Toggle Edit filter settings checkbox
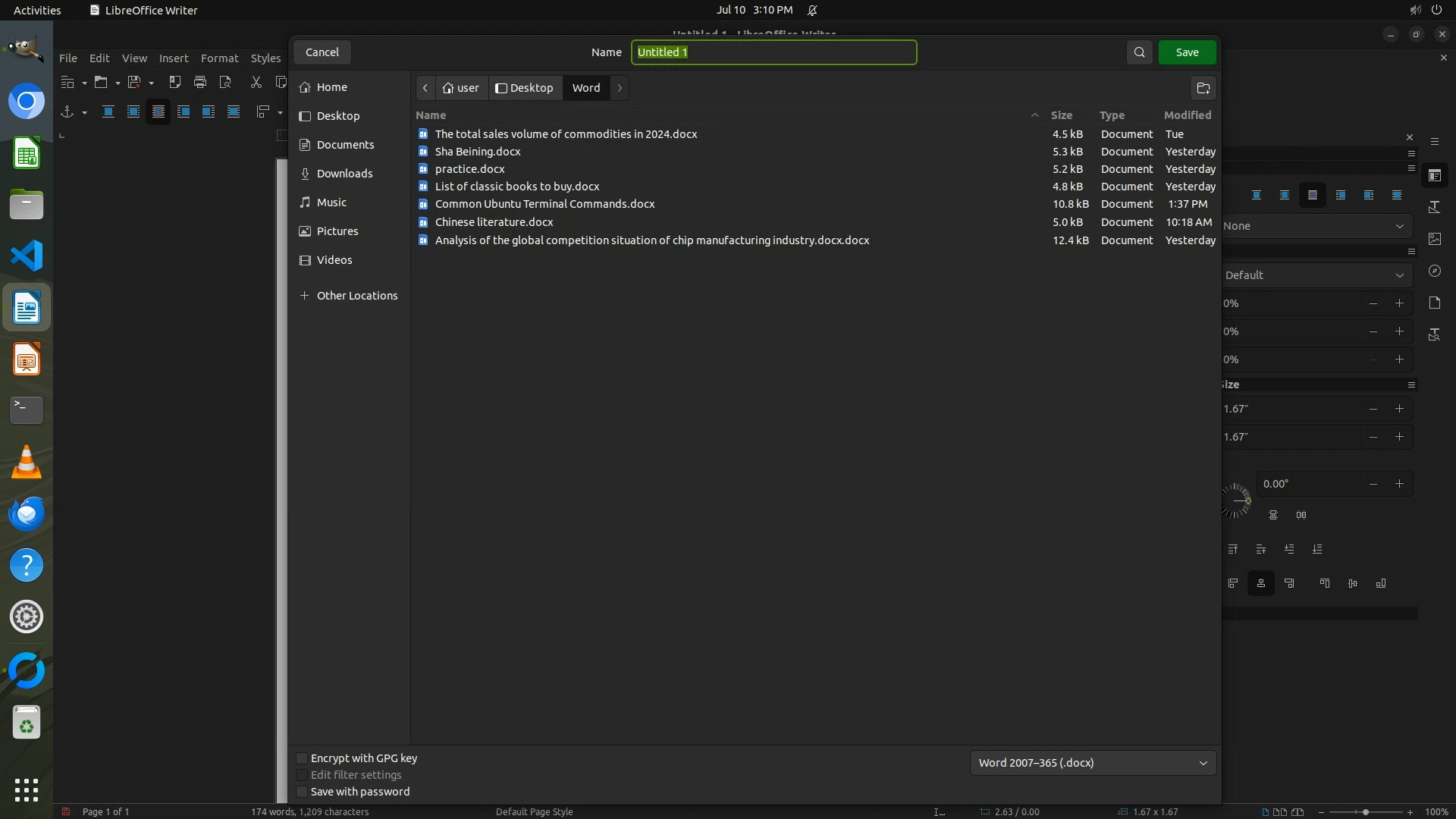 tap(302, 775)
